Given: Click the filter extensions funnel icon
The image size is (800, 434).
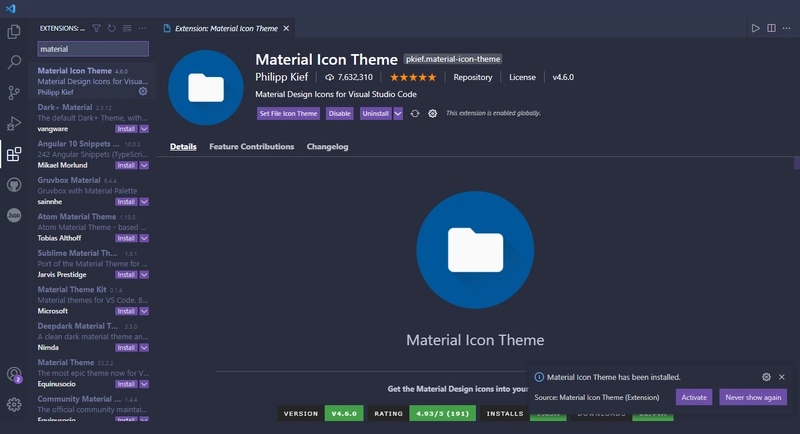Looking at the screenshot, I should click(96, 29).
